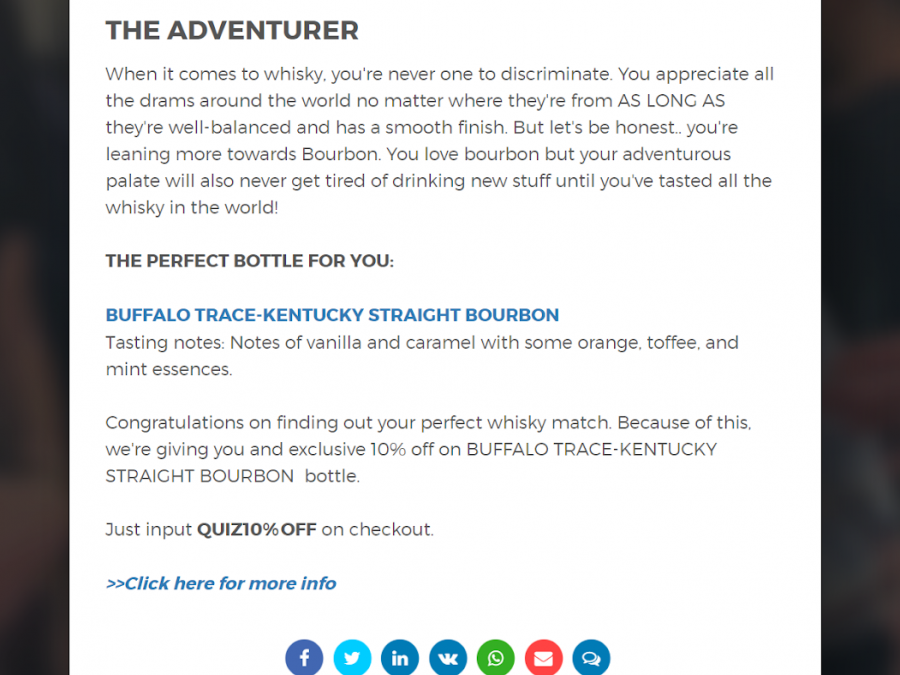Send the result through WhatsApp
The width and height of the screenshot is (900, 675).
(x=496, y=658)
